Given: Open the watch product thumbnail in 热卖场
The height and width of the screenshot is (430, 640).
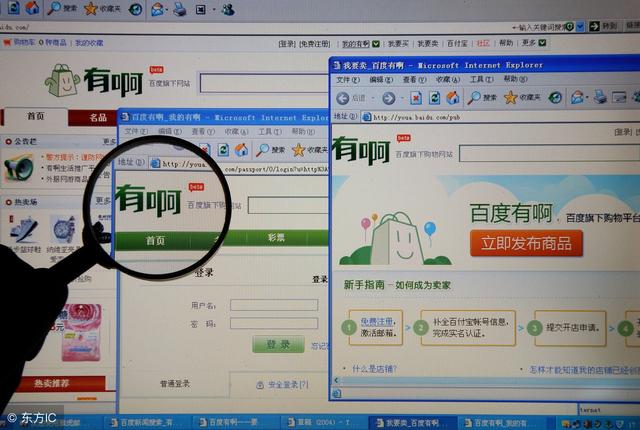Looking at the screenshot, I should pyautogui.click(x=63, y=228).
